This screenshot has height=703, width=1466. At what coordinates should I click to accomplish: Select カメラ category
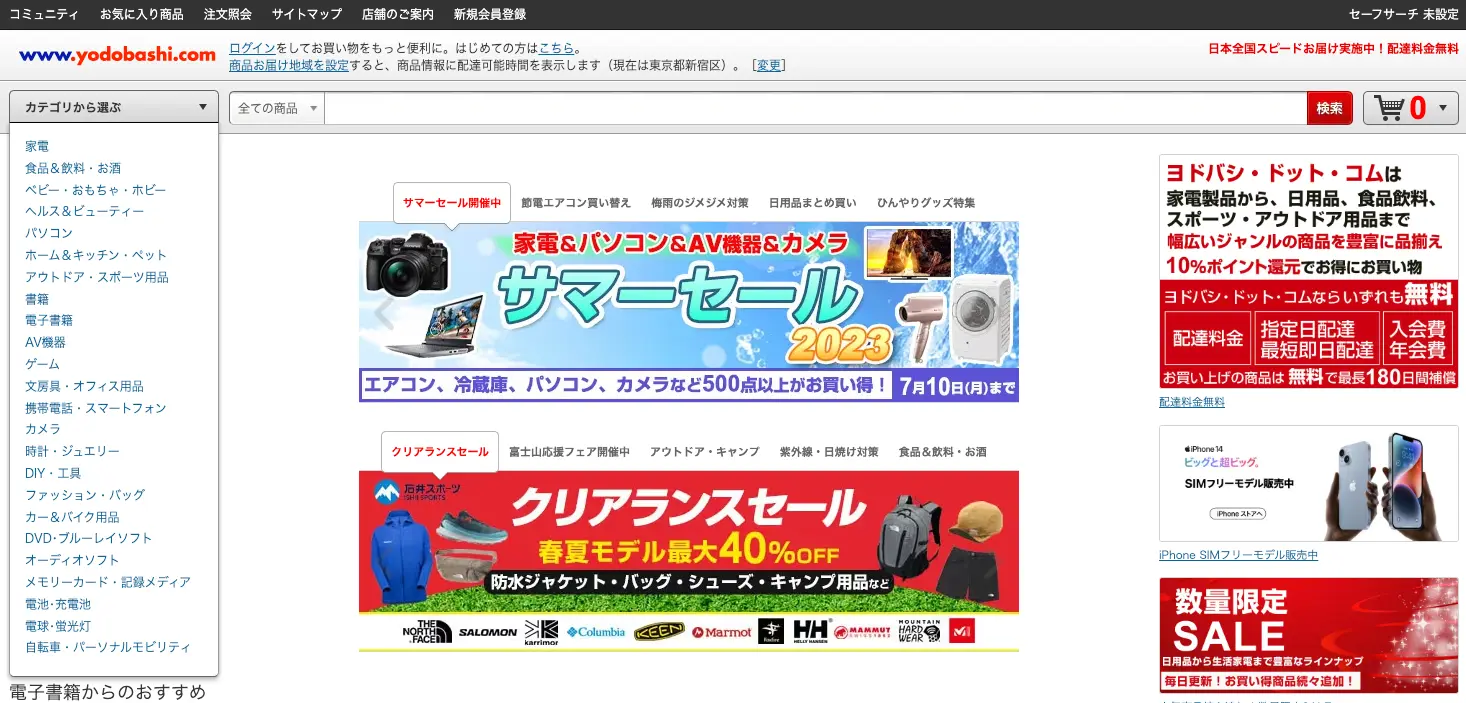click(43, 429)
